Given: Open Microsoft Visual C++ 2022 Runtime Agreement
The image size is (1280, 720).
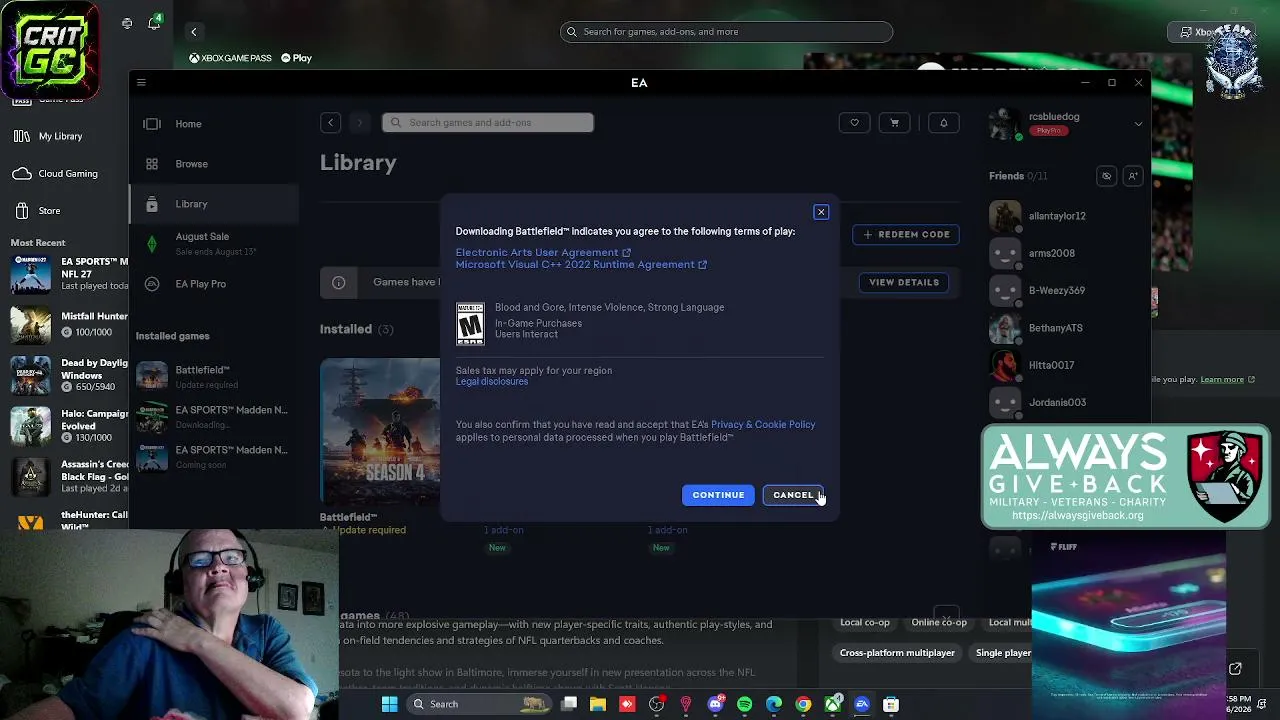Looking at the screenshot, I should pos(581,265).
